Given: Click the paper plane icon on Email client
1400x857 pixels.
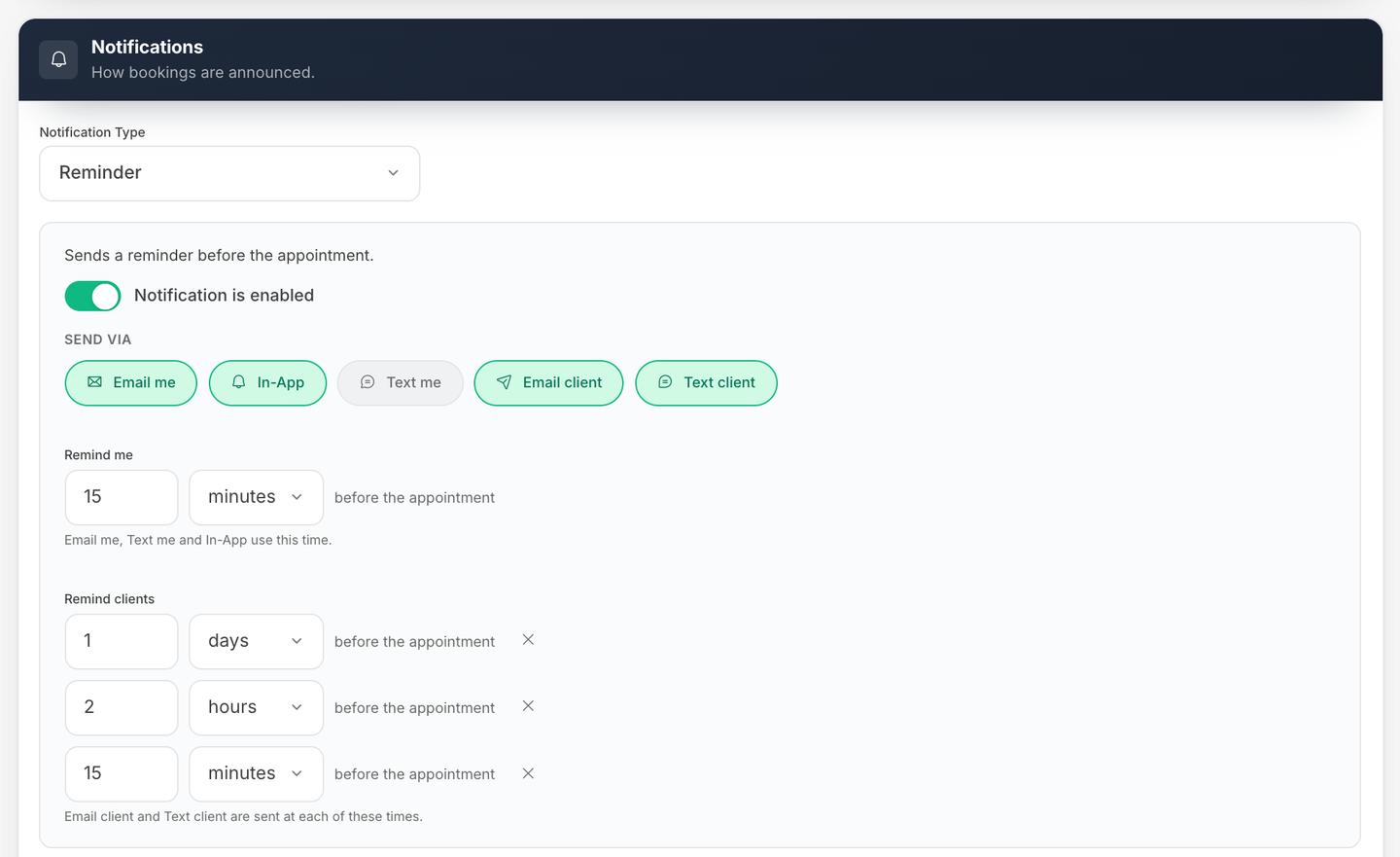Looking at the screenshot, I should 504,382.
